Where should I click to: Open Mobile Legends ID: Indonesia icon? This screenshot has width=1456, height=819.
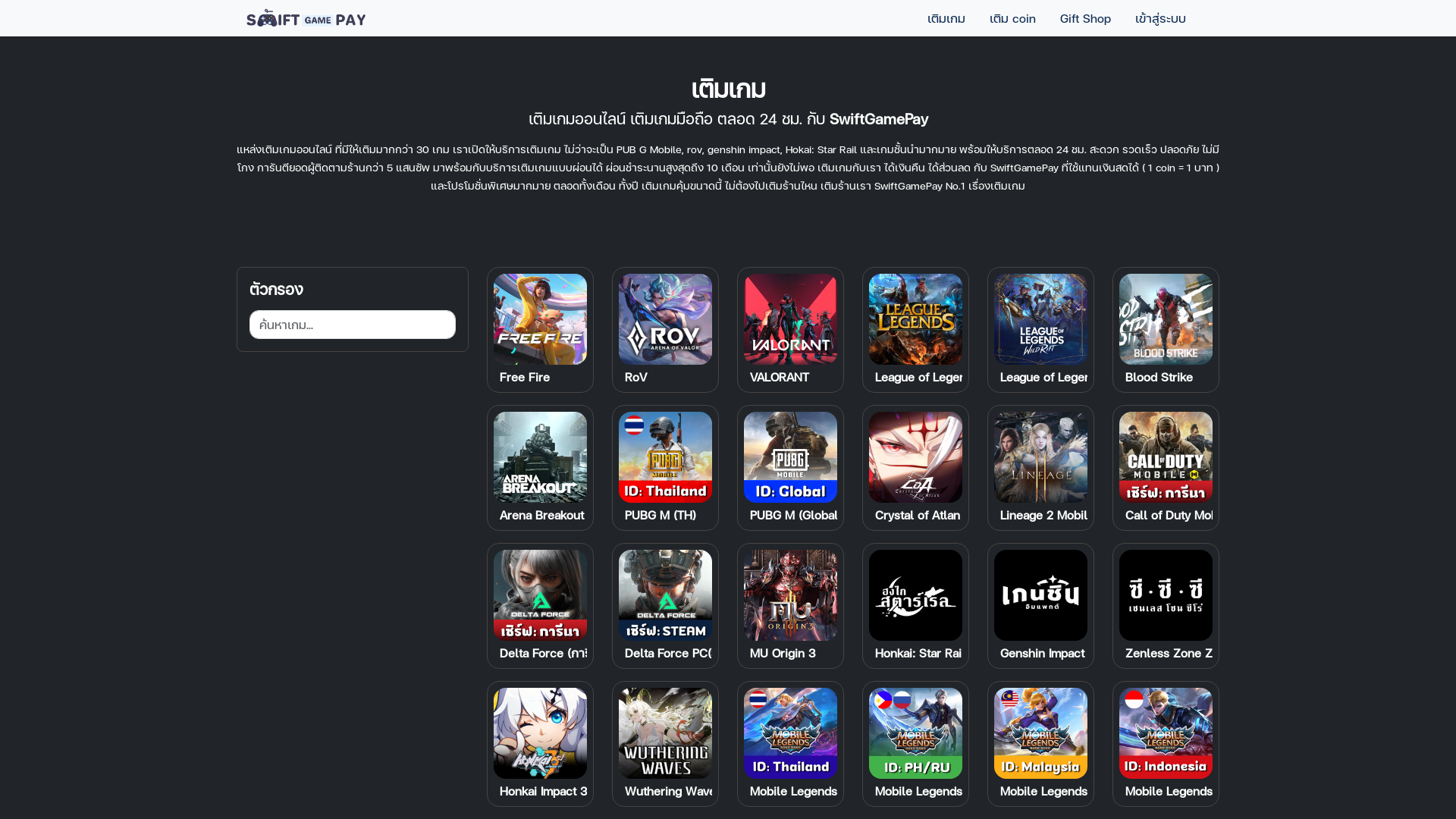click(1166, 733)
